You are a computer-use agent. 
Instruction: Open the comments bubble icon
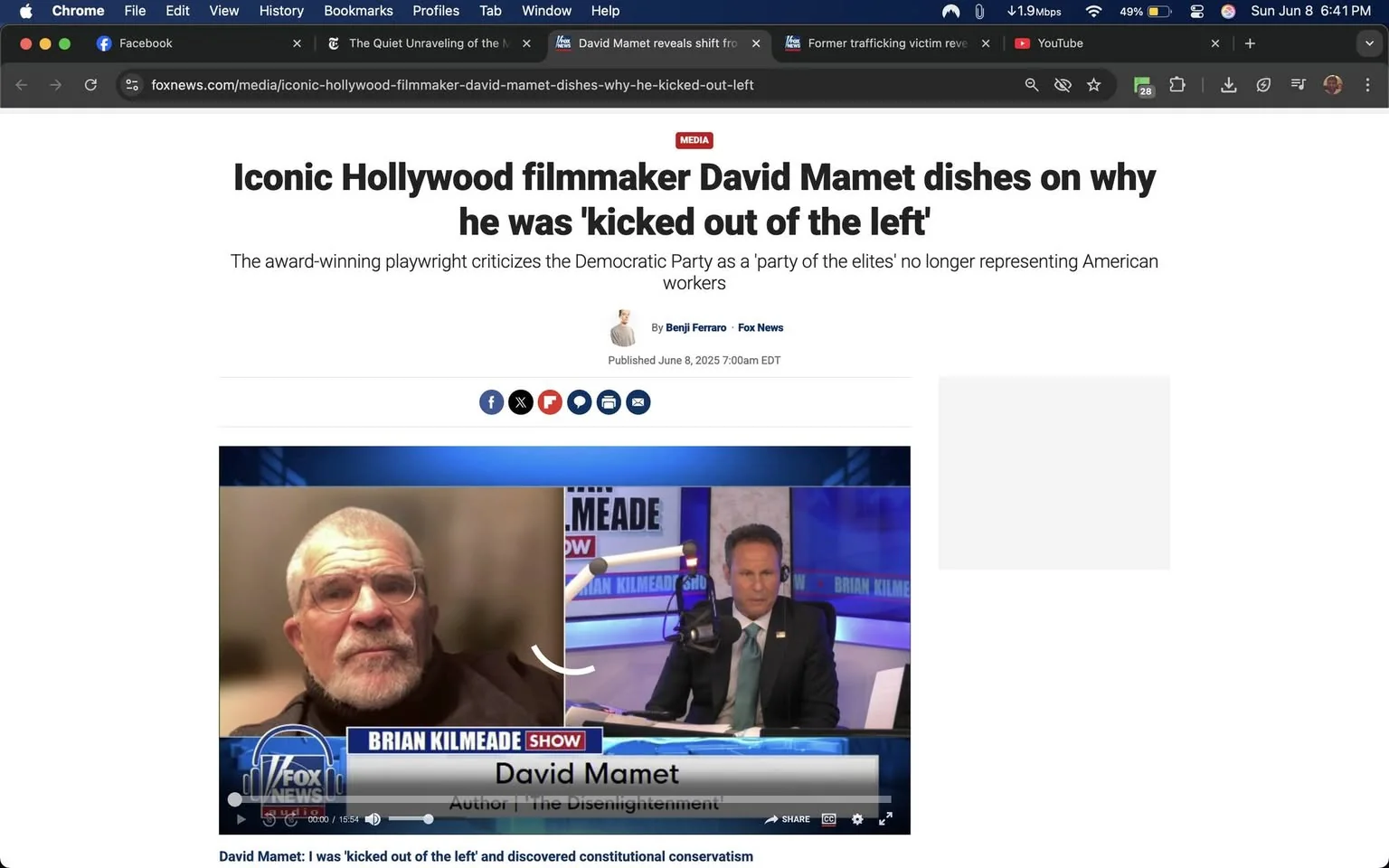coord(580,402)
